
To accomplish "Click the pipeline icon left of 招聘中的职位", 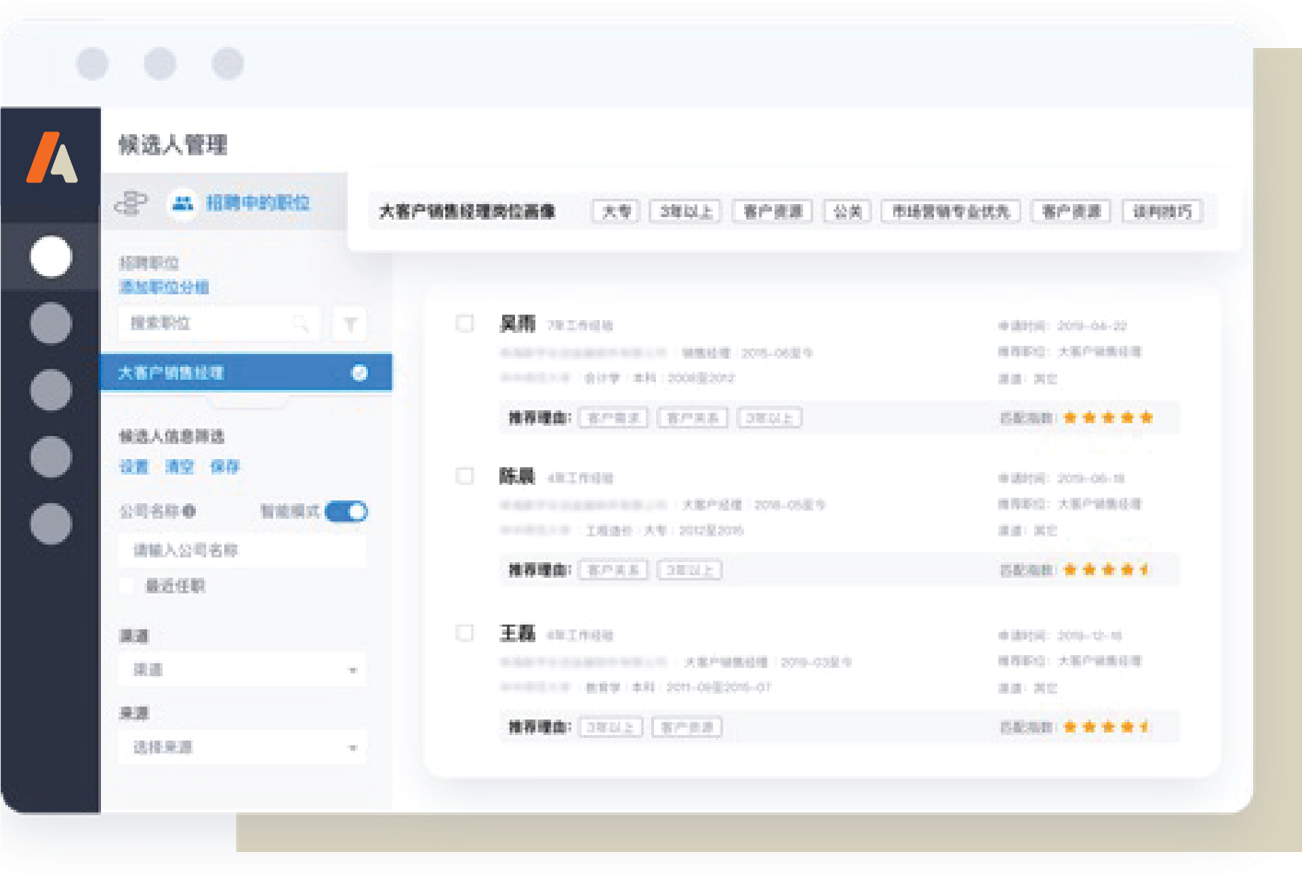I will click(x=131, y=204).
